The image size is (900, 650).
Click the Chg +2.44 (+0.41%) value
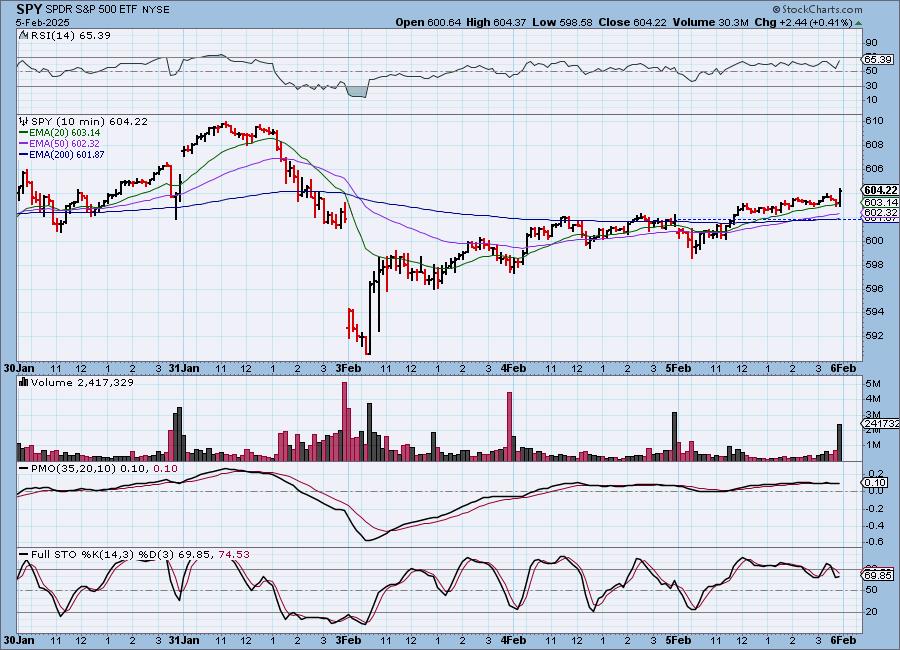[x=804, y=22]
